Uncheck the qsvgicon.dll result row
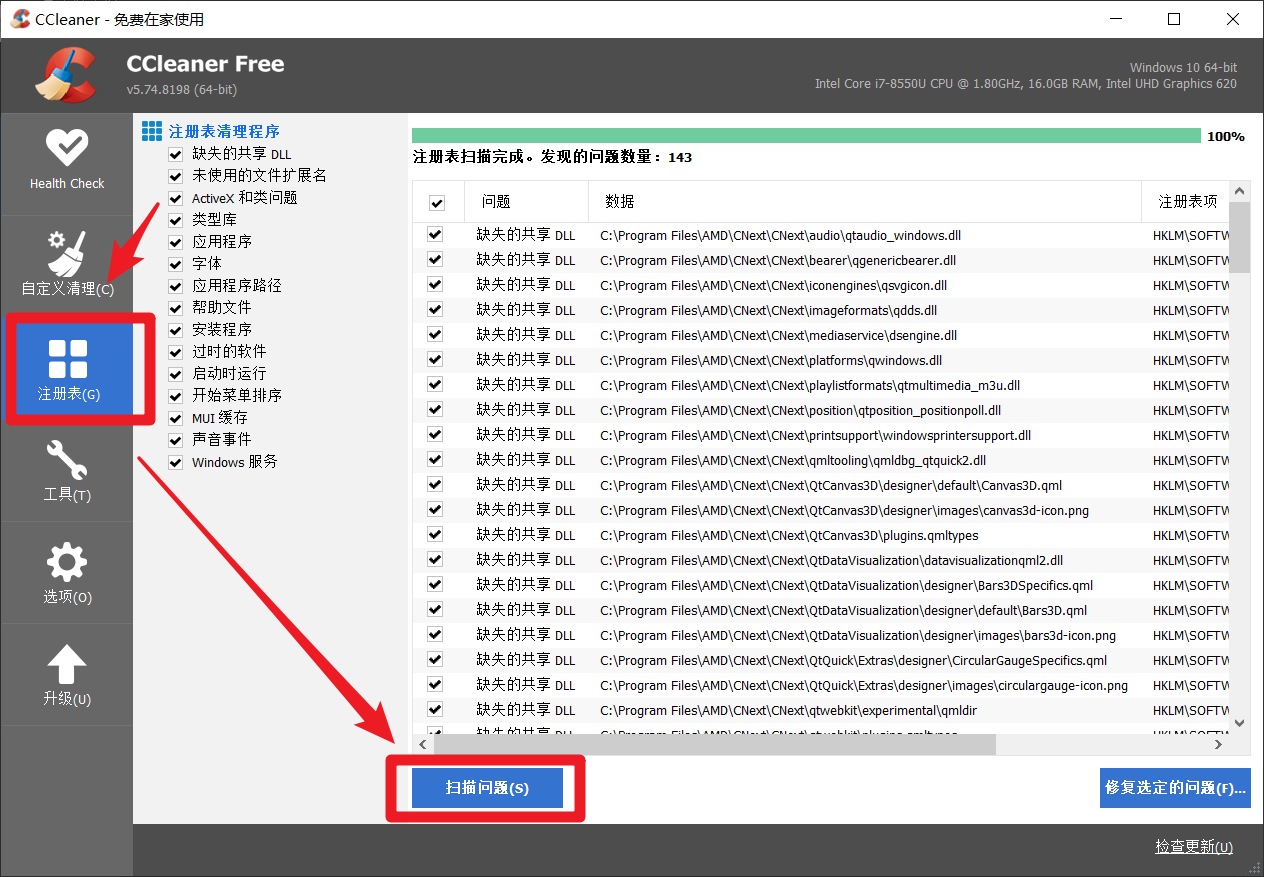Screen dimensions: 1264x877 pyautogui.click(x=435, y=285)
